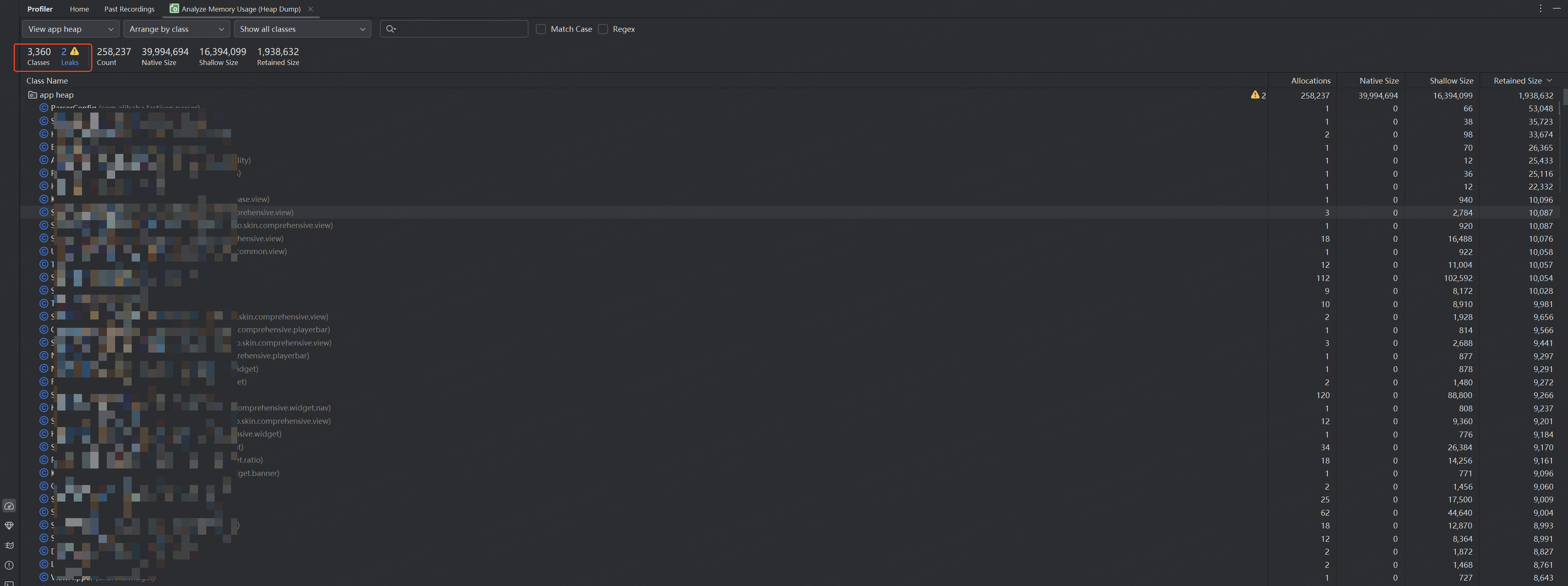Image resolution: width=1568 pixels, height=586 pixels.
Task: Click the retained size cell 35,723
Action: (x=1540, y=122)
